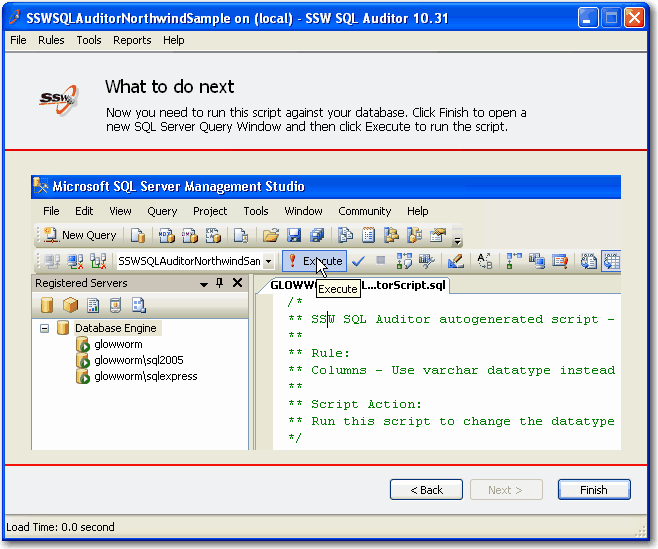Click the Object Explorer toolbar icon
Viewport: 658px width, 549px height.
(392, 235)
